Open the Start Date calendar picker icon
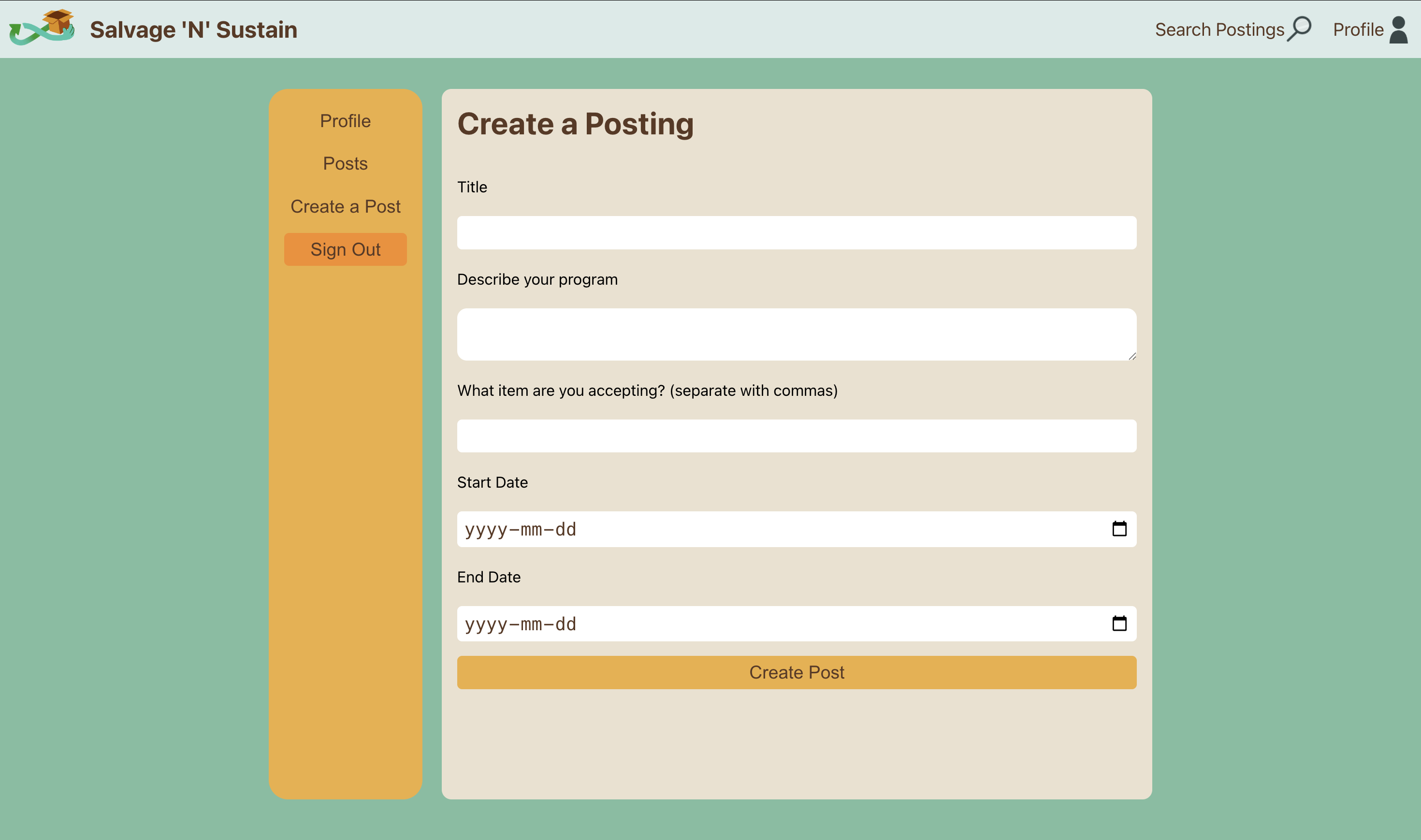The height and width of the screenshot is (840, 1421). 1119,529
